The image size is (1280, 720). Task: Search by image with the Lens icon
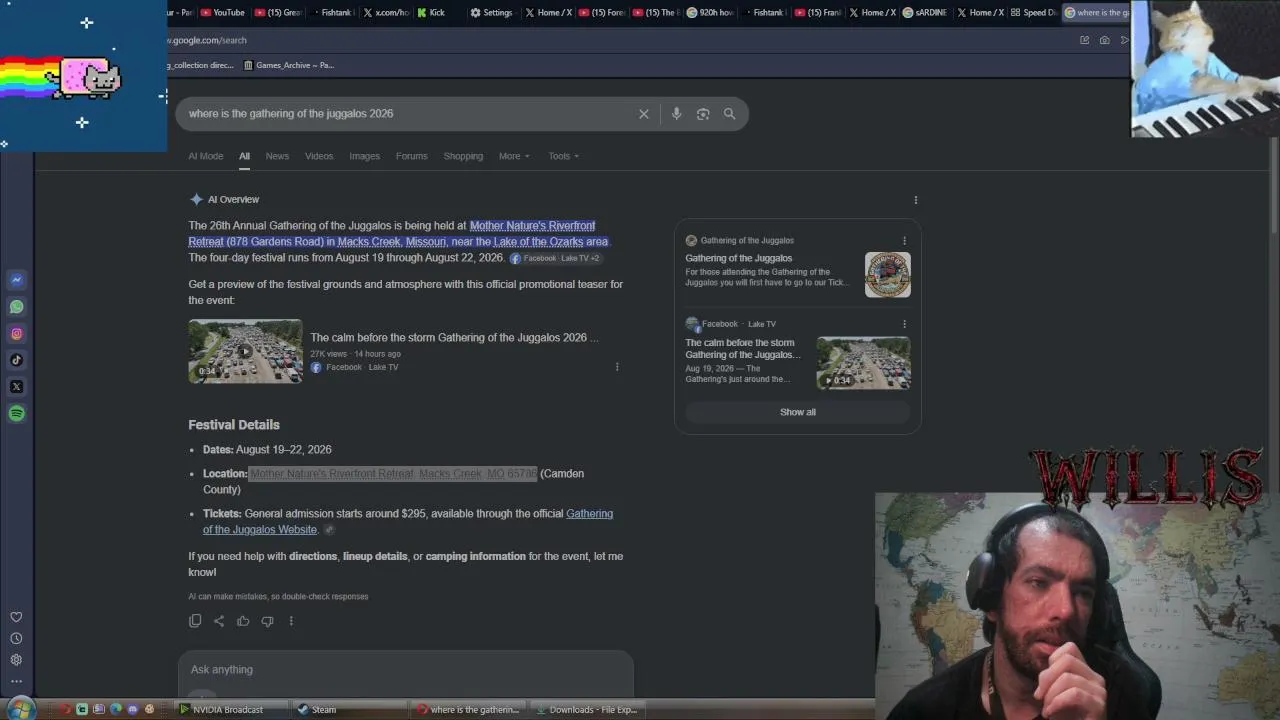click(703, 114)
